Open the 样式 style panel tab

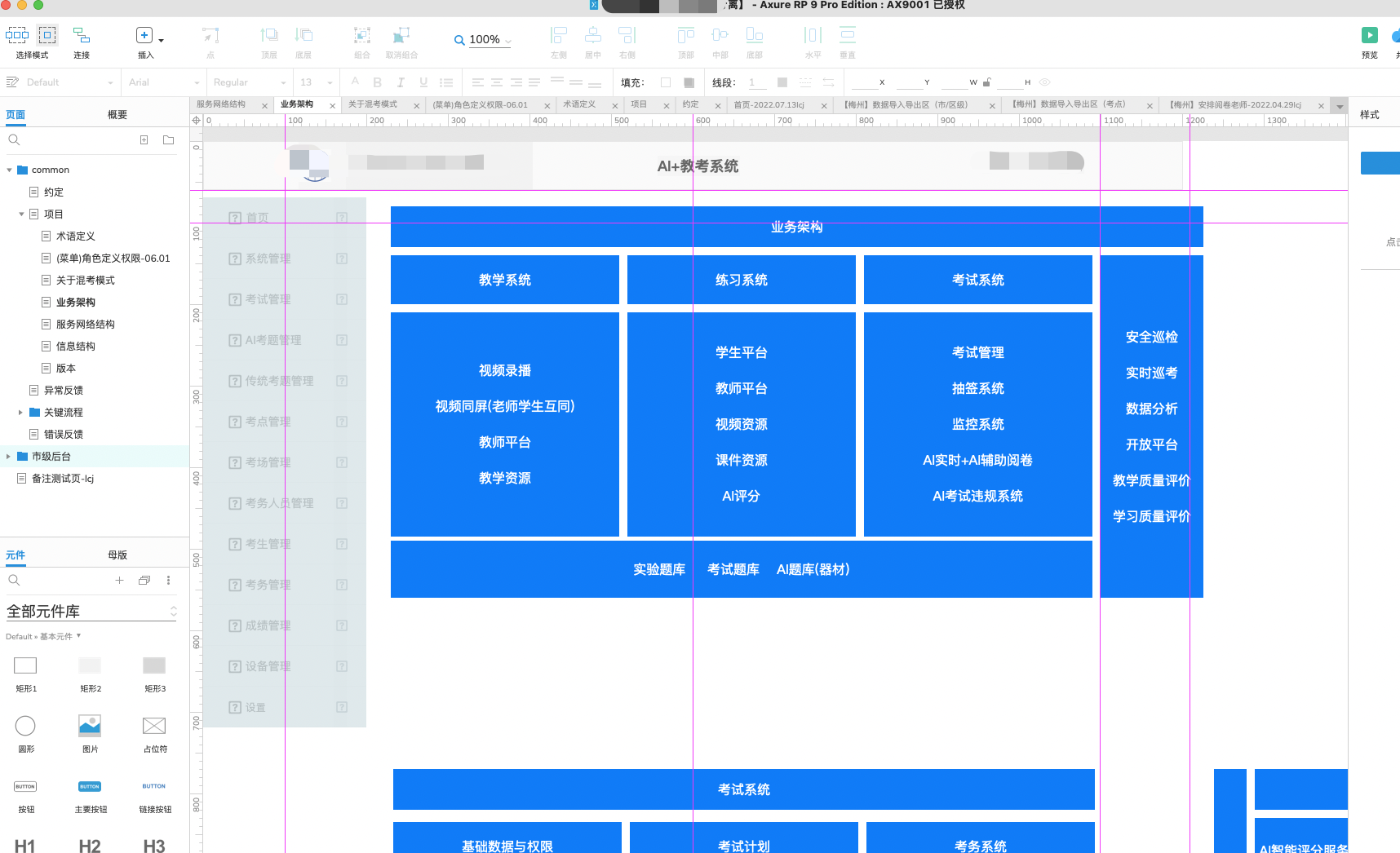tap(1370, 115)
